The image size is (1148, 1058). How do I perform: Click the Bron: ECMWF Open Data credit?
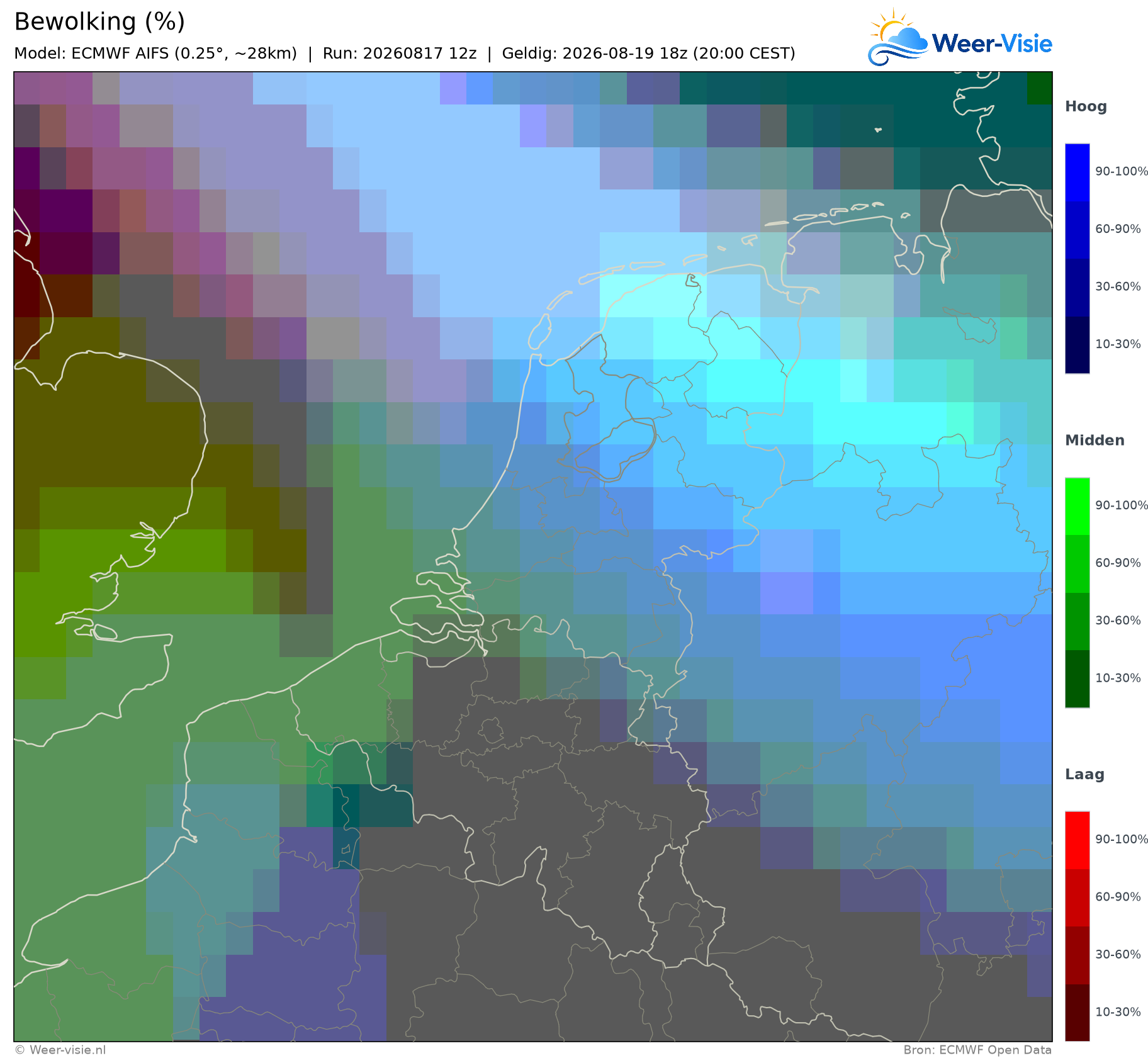click(x=977, y=1050)
